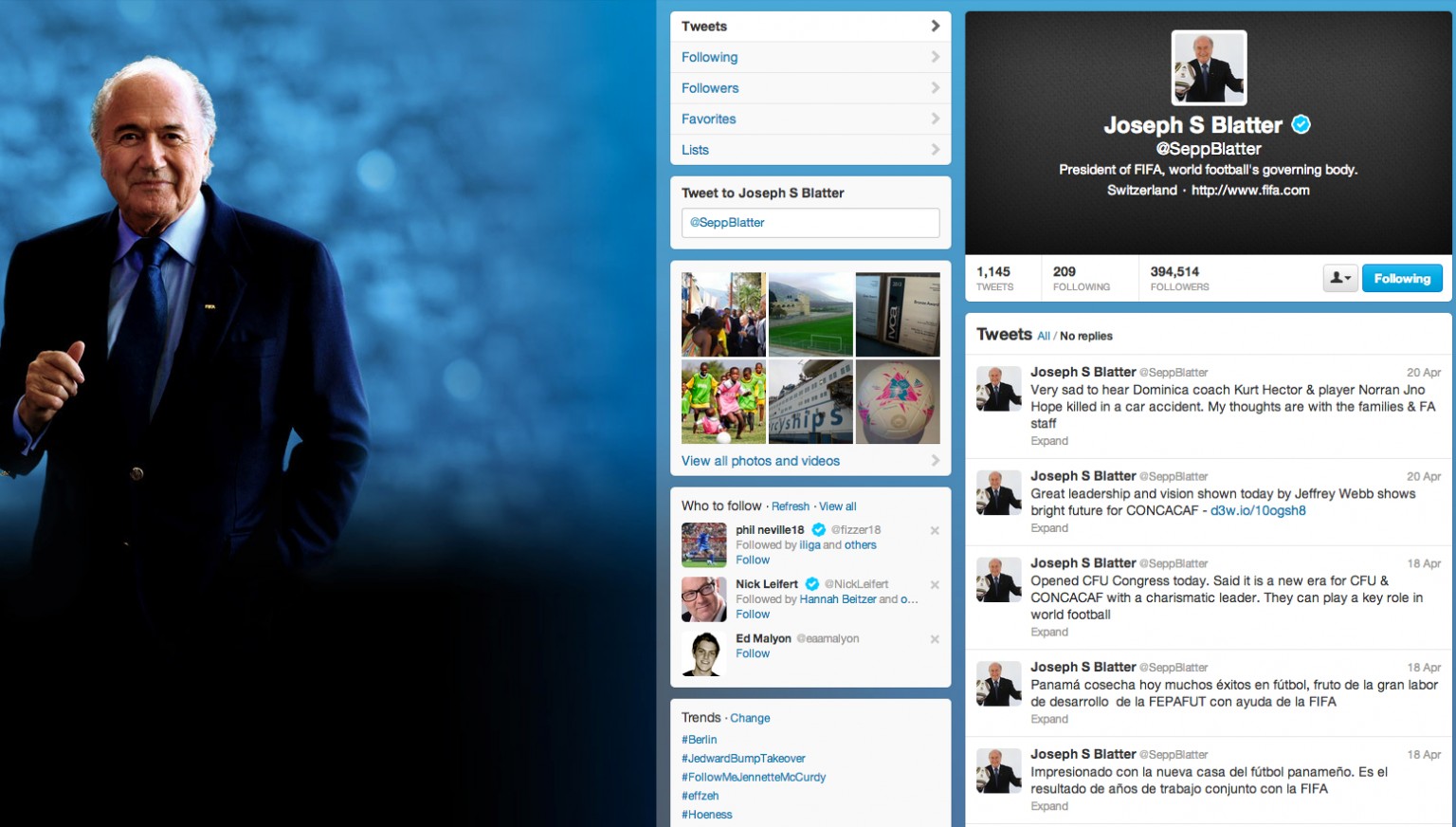Viewport: 1456px width, 827px height.
Task: Open the #Berlin trend
Action: pyautogui.click(x=699, y=740)
